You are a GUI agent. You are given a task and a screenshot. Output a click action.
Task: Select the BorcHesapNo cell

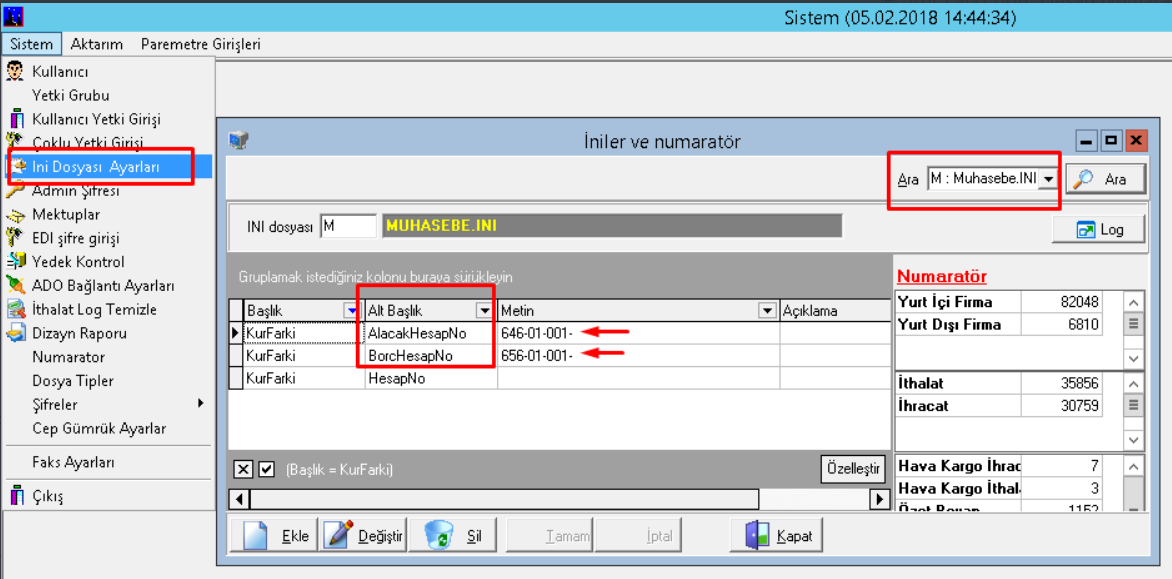click(x=431, y=356)
